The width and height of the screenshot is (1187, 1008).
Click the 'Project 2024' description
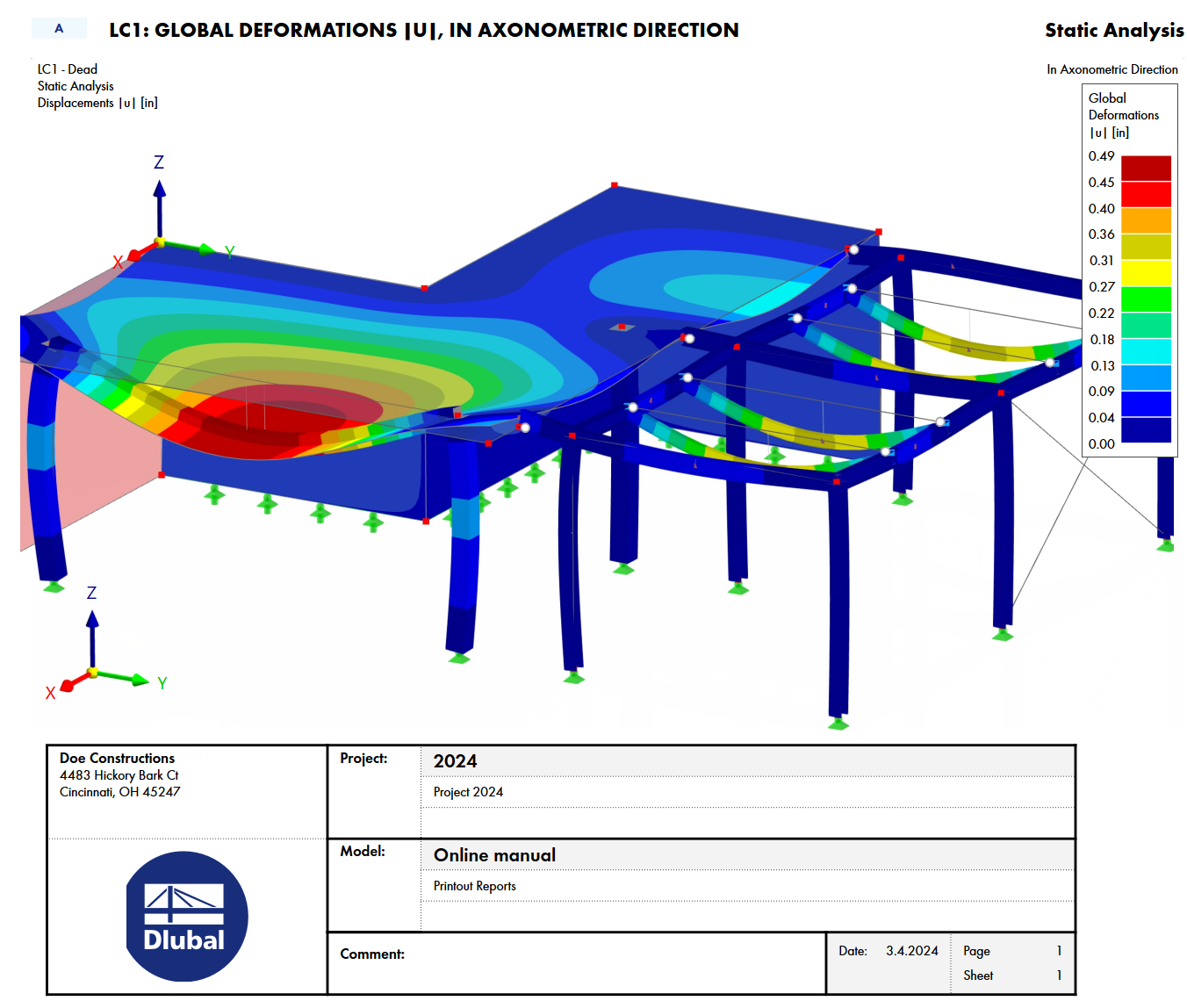(x=468, y=792)
